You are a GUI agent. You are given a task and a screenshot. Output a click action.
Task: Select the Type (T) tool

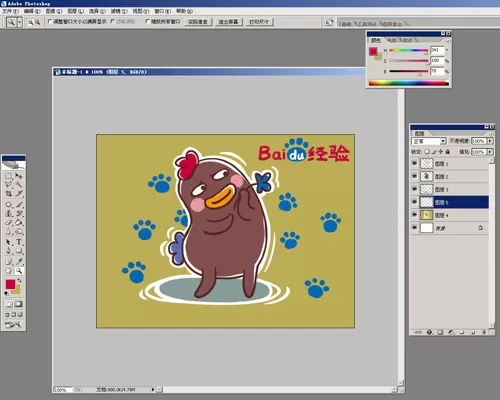point(19,242)
